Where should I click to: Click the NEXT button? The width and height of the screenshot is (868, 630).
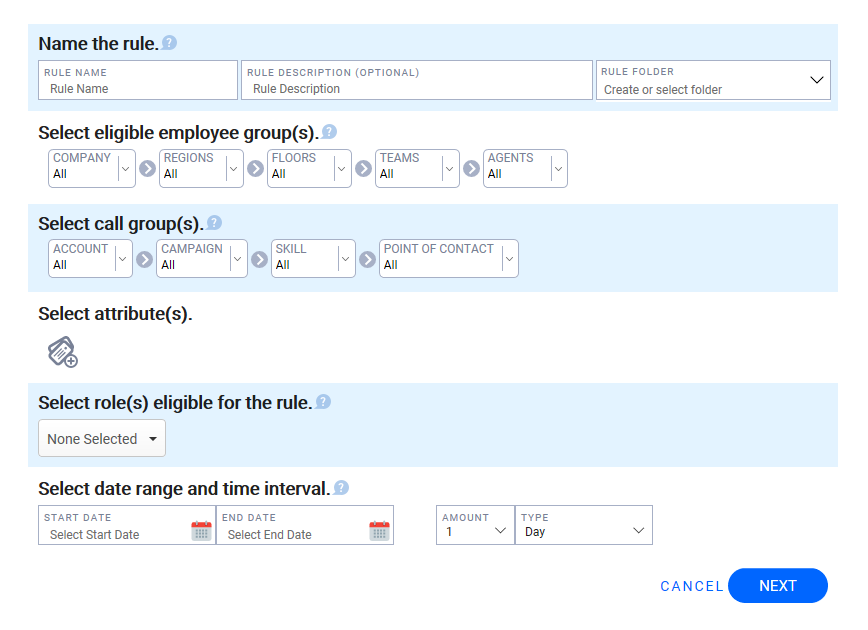click(778, 585)
